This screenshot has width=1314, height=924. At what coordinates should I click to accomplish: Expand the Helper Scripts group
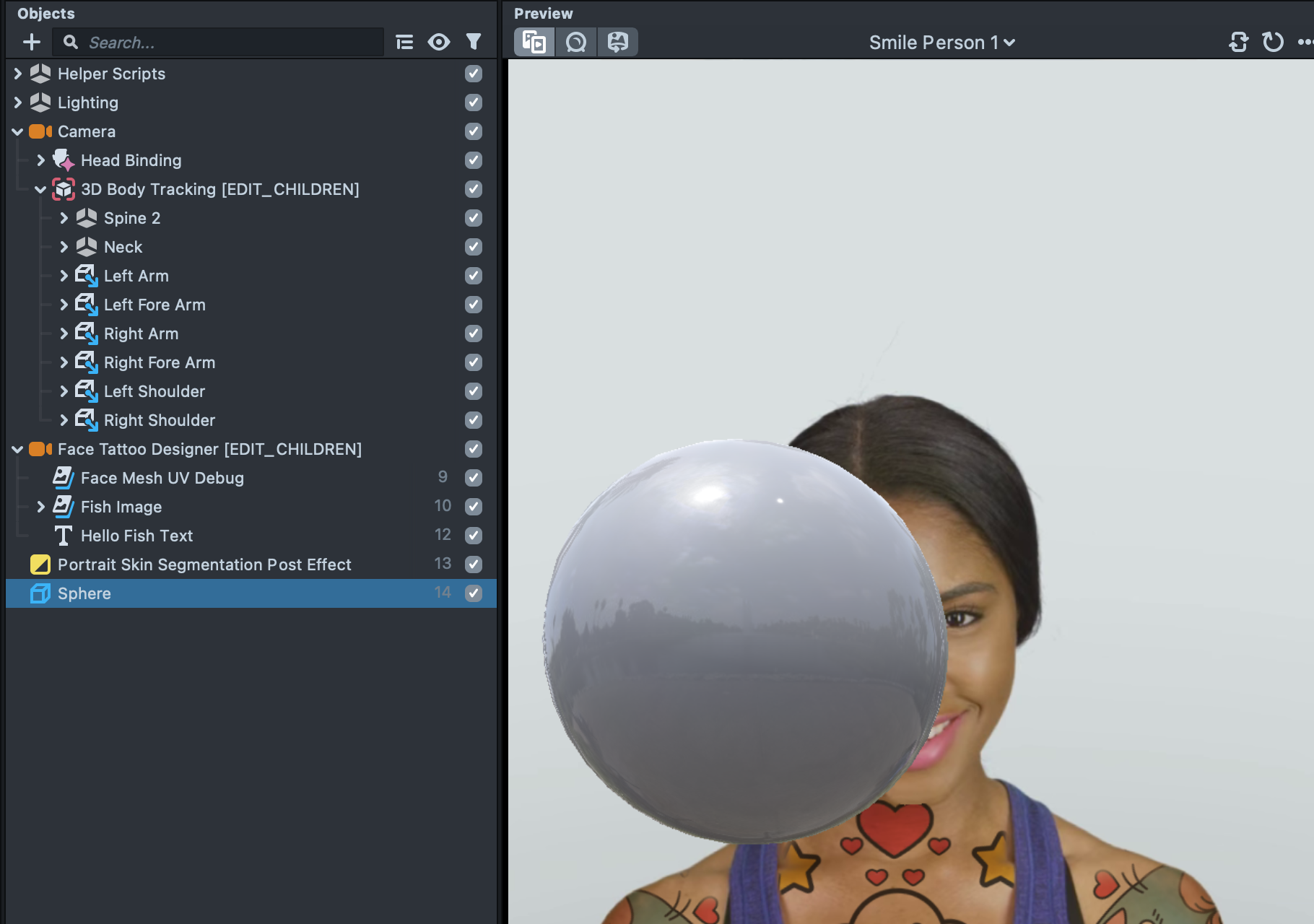(18, 74)
